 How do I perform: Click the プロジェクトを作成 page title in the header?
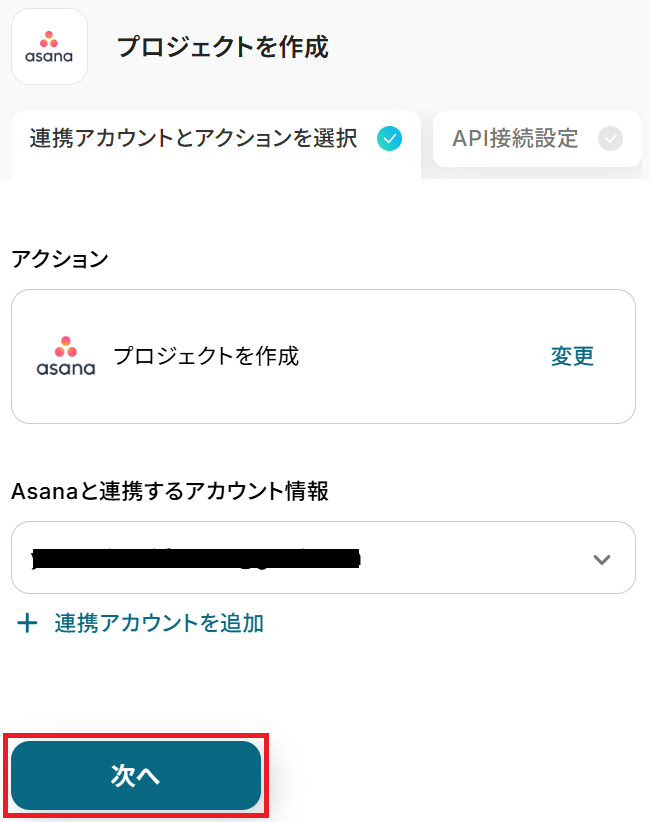222,47
